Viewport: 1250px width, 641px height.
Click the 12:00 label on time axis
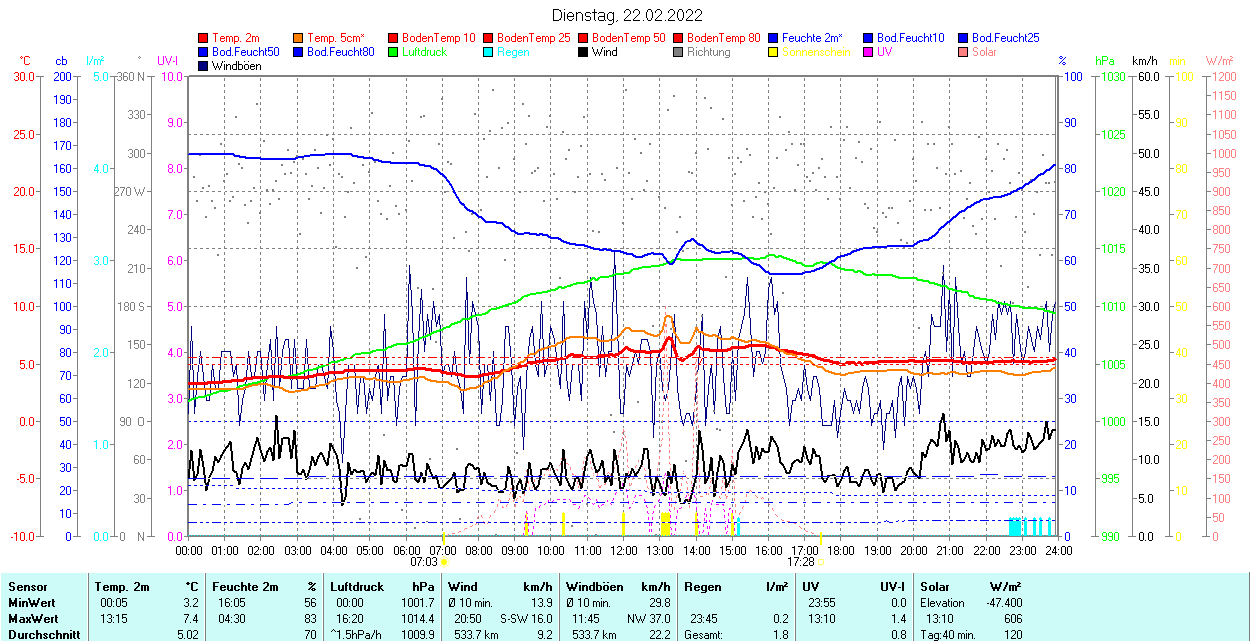[x=623, y=550]
